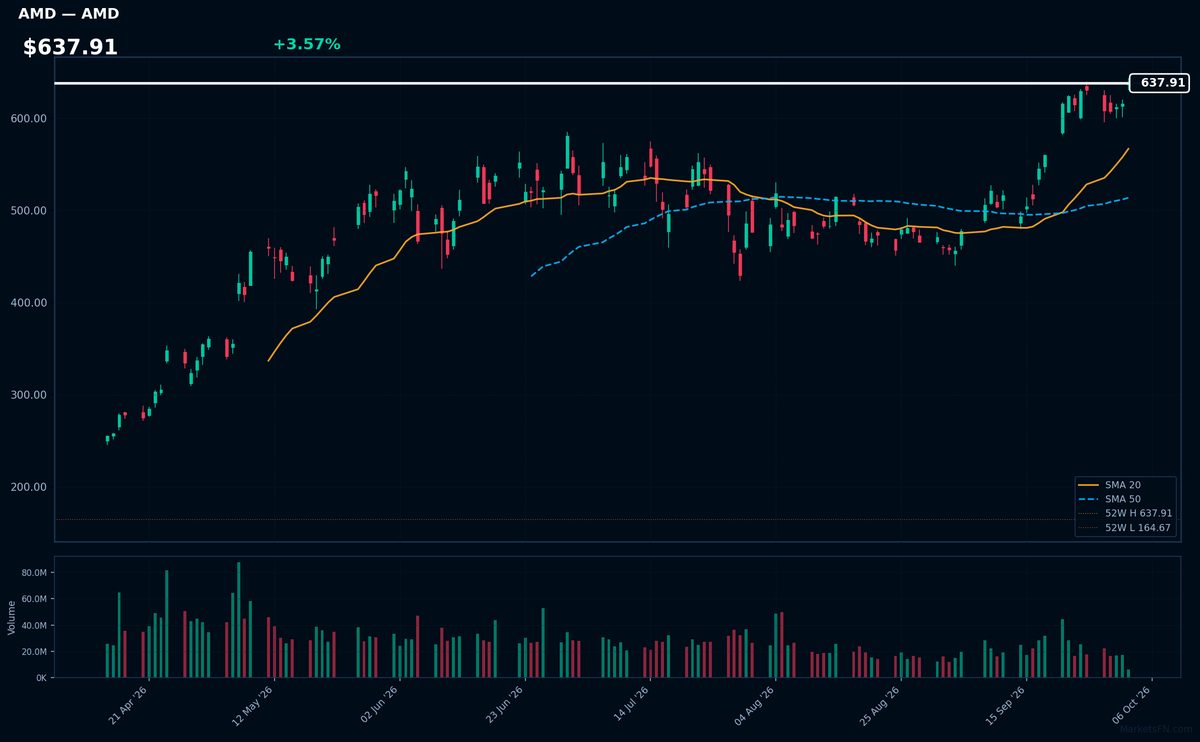Click the 15 Sep '26 date label

(x=1006, y=703)
